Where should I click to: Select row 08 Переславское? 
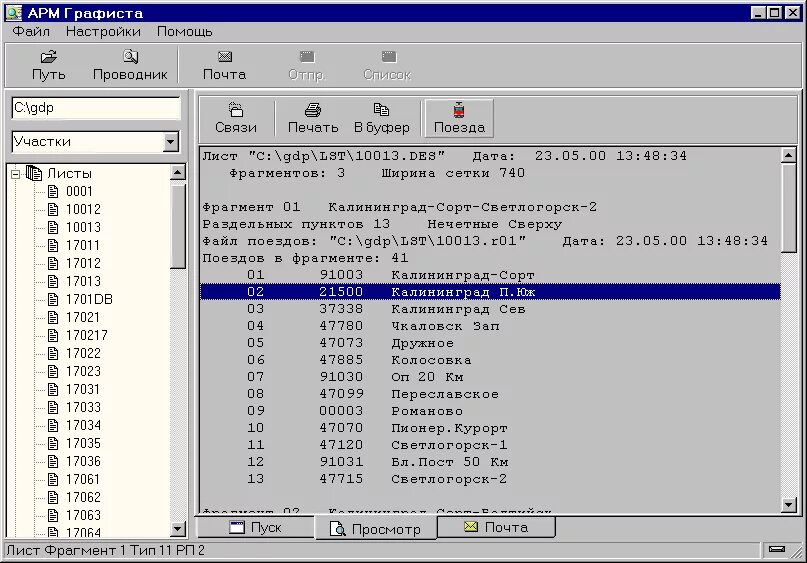pyautogui.click(x=490, y=394)
